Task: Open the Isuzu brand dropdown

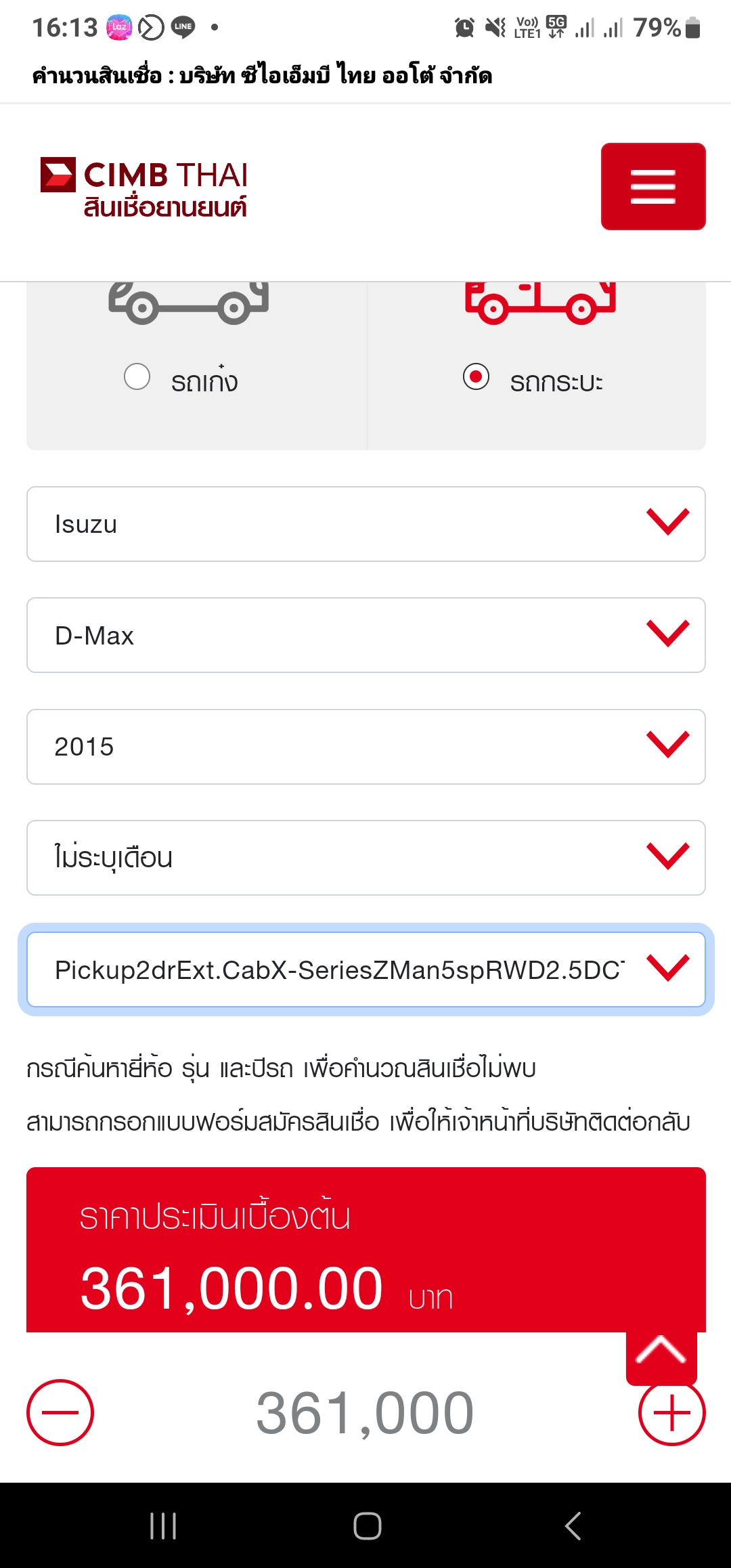Action: (x=365, y=524)
